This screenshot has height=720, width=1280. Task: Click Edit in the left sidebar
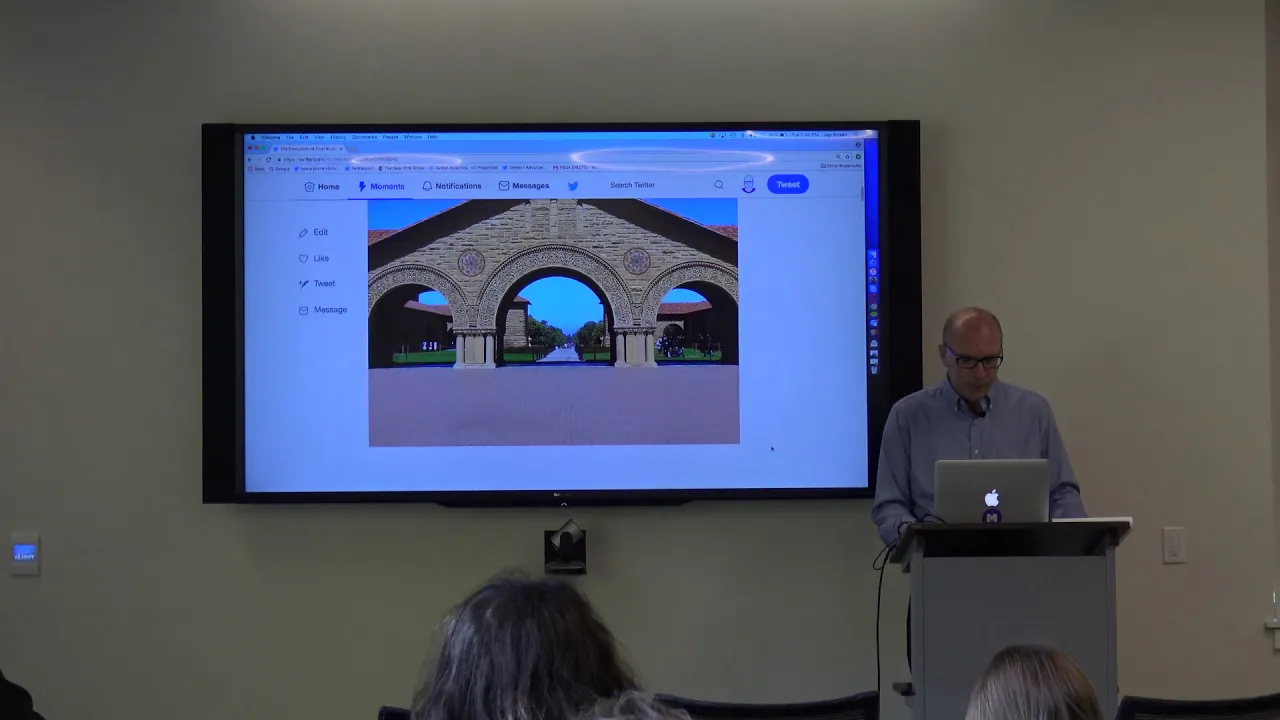point(313,232)
